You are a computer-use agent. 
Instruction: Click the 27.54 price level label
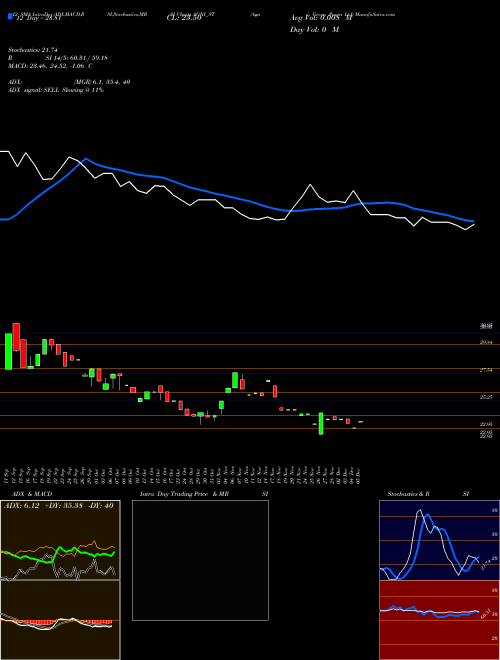point(486,370)
